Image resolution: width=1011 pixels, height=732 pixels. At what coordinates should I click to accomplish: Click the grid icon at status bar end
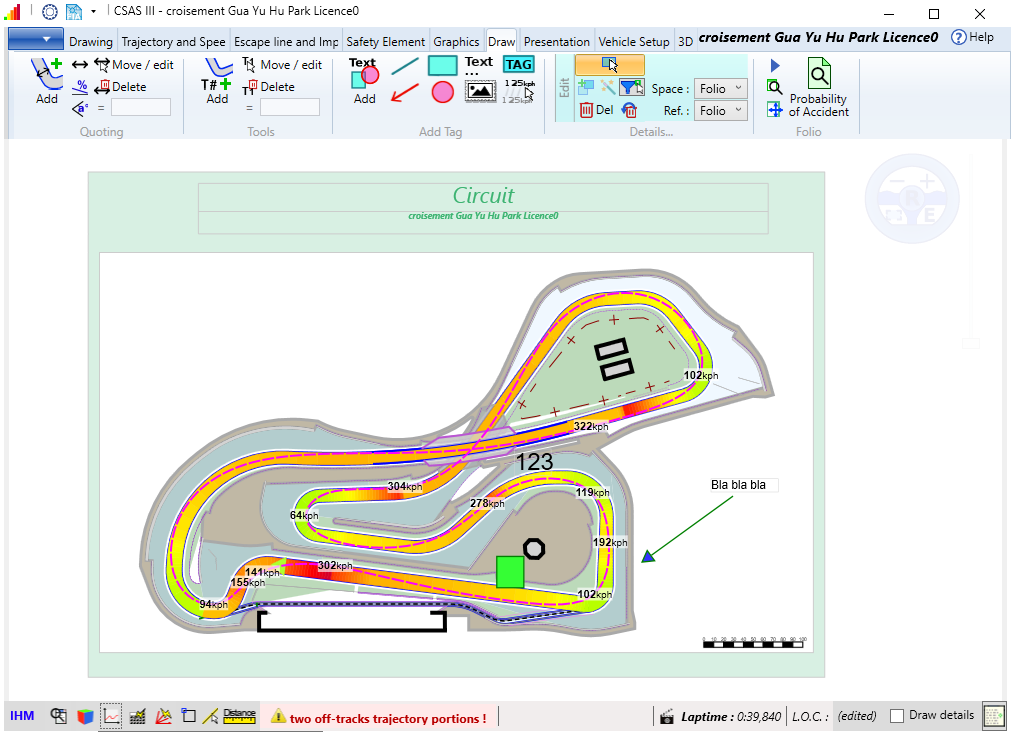point(994,716)
